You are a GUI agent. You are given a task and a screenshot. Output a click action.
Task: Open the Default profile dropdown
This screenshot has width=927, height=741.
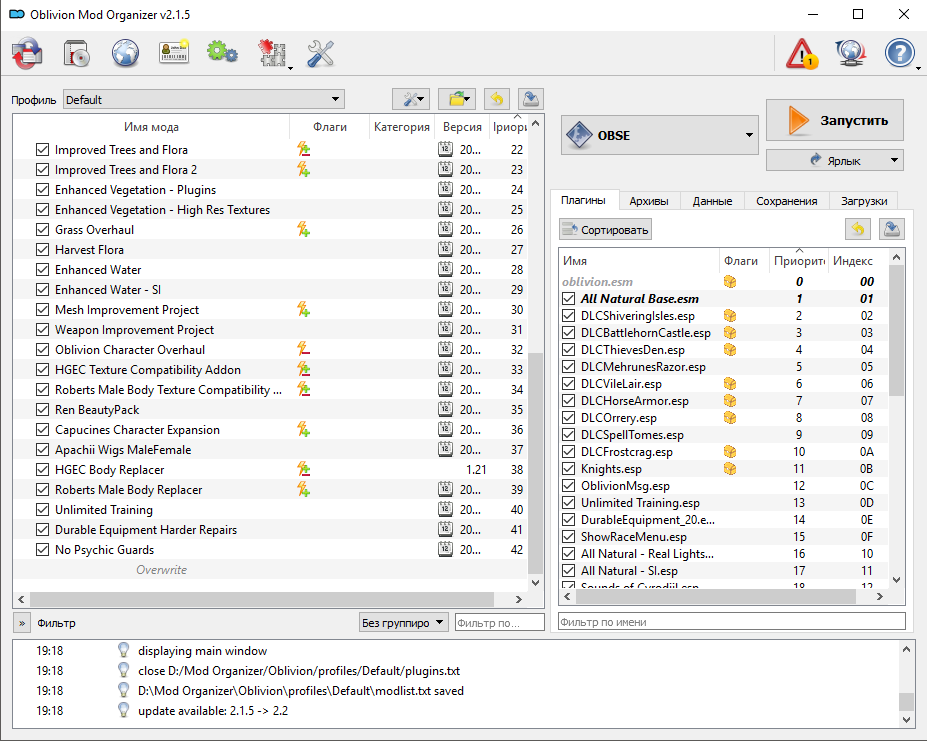pos(204,99)
